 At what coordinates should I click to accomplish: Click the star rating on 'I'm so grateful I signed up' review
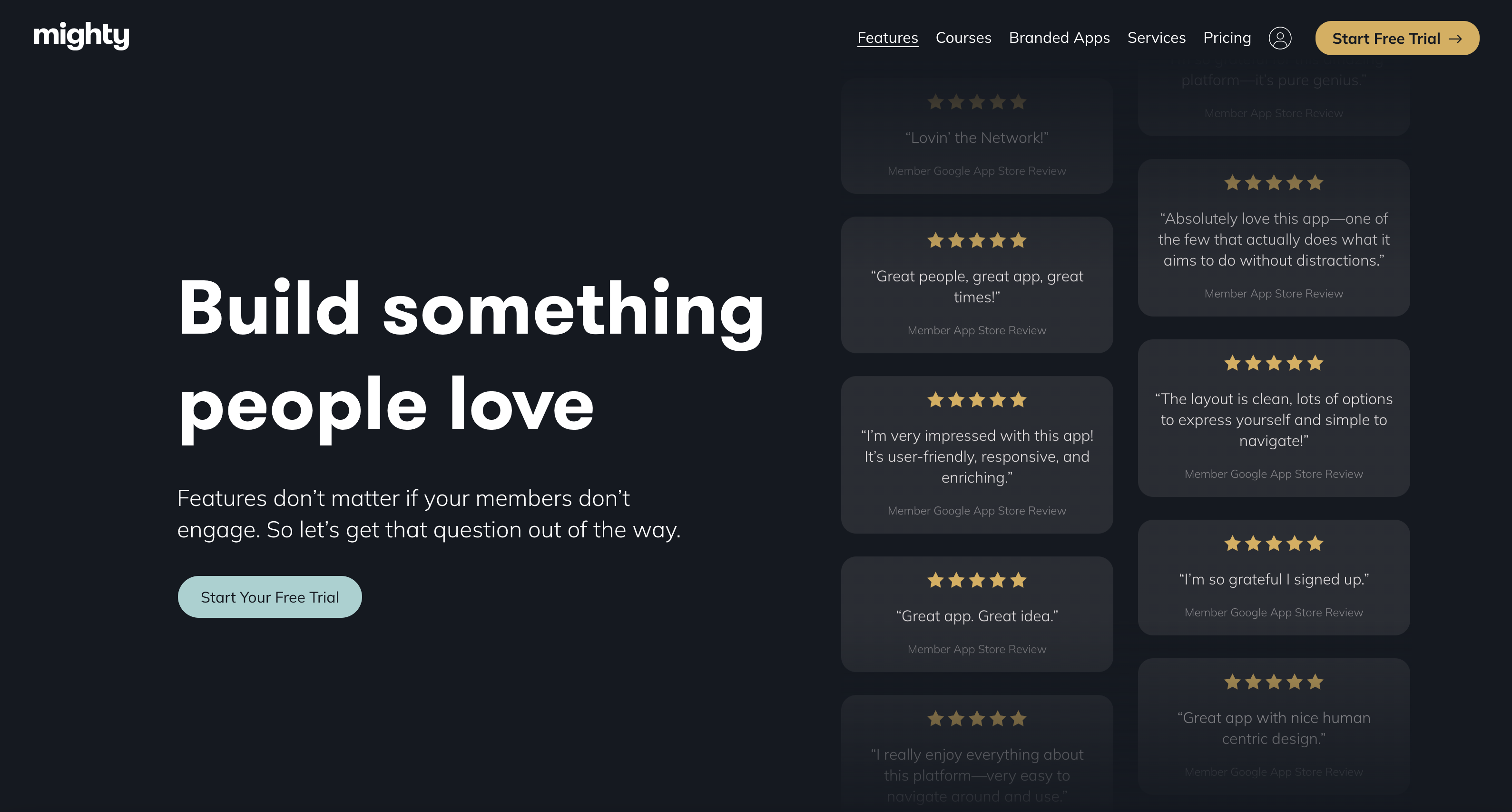pyautogui.click(x=1273, y=543)
